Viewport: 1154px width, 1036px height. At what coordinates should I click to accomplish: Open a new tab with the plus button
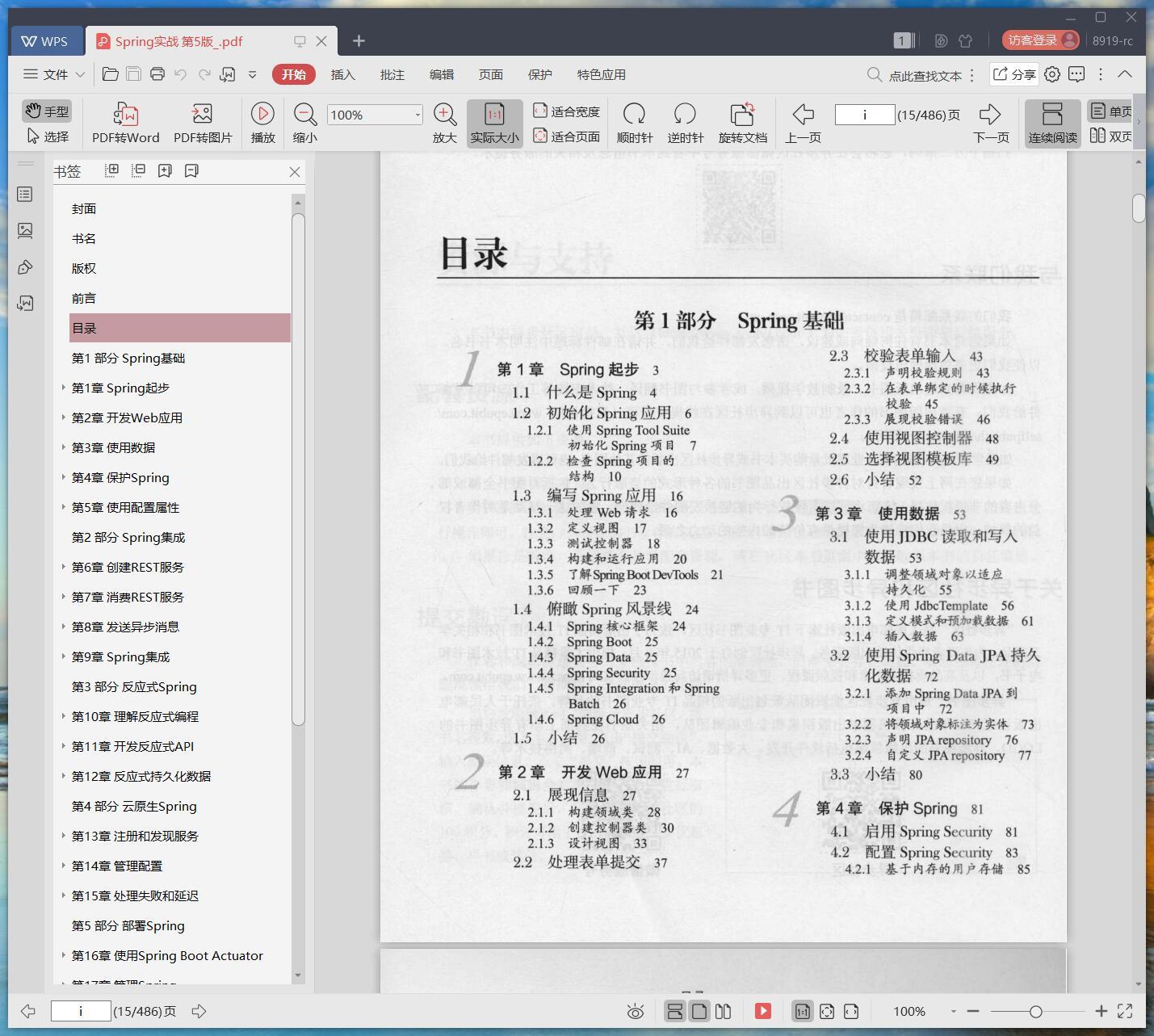point(359,40)
